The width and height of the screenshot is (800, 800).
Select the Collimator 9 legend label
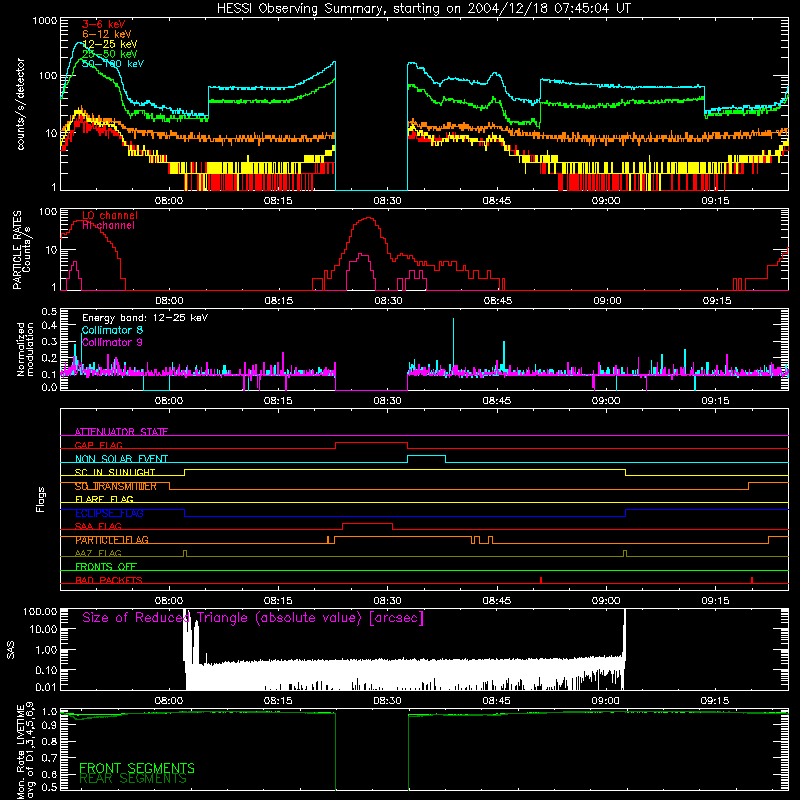pyautogui.click(x=112, y=342)
